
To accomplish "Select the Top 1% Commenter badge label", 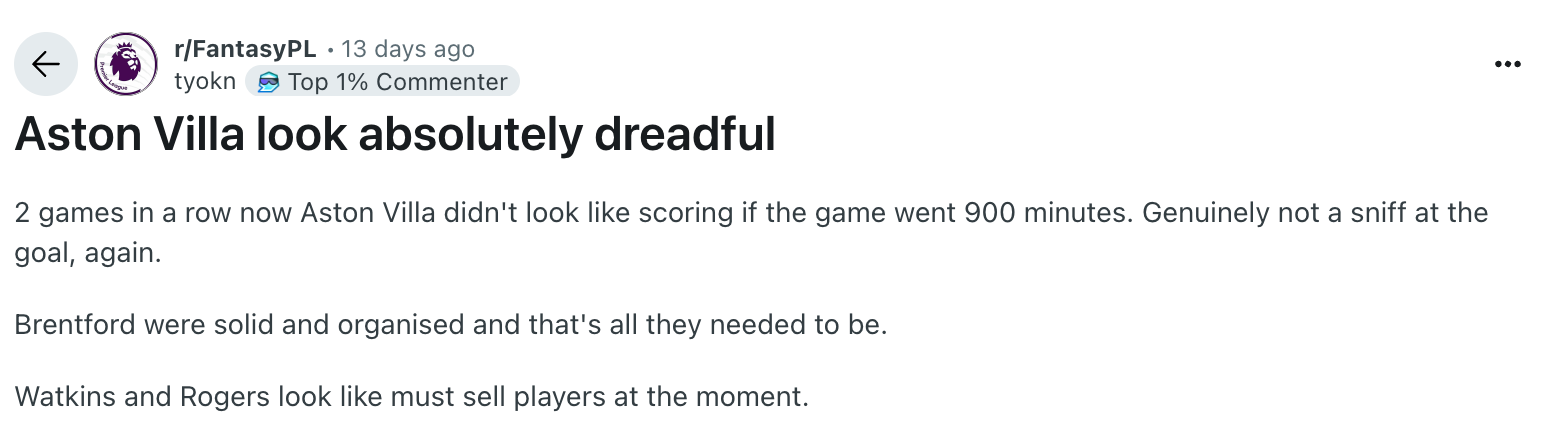I will tap(398, 82).
